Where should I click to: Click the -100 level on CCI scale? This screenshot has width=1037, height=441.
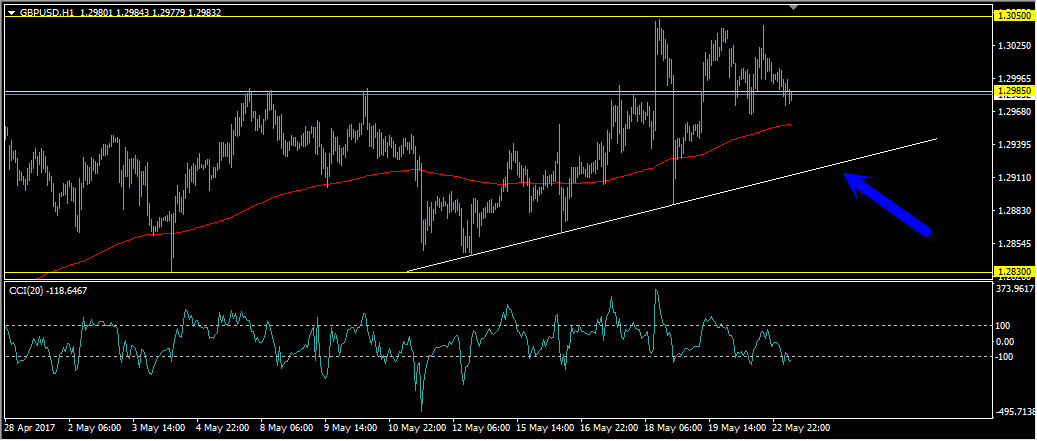coord(1006,357)
